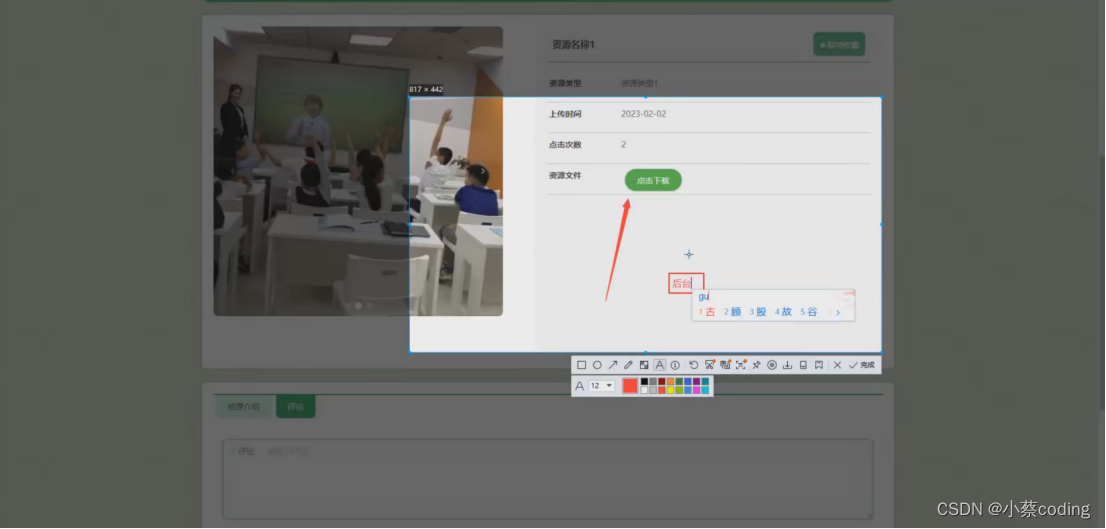Click the 后台 annotation text box
This screenshot has height=529, width=1106.
click(x=686, y=284)
